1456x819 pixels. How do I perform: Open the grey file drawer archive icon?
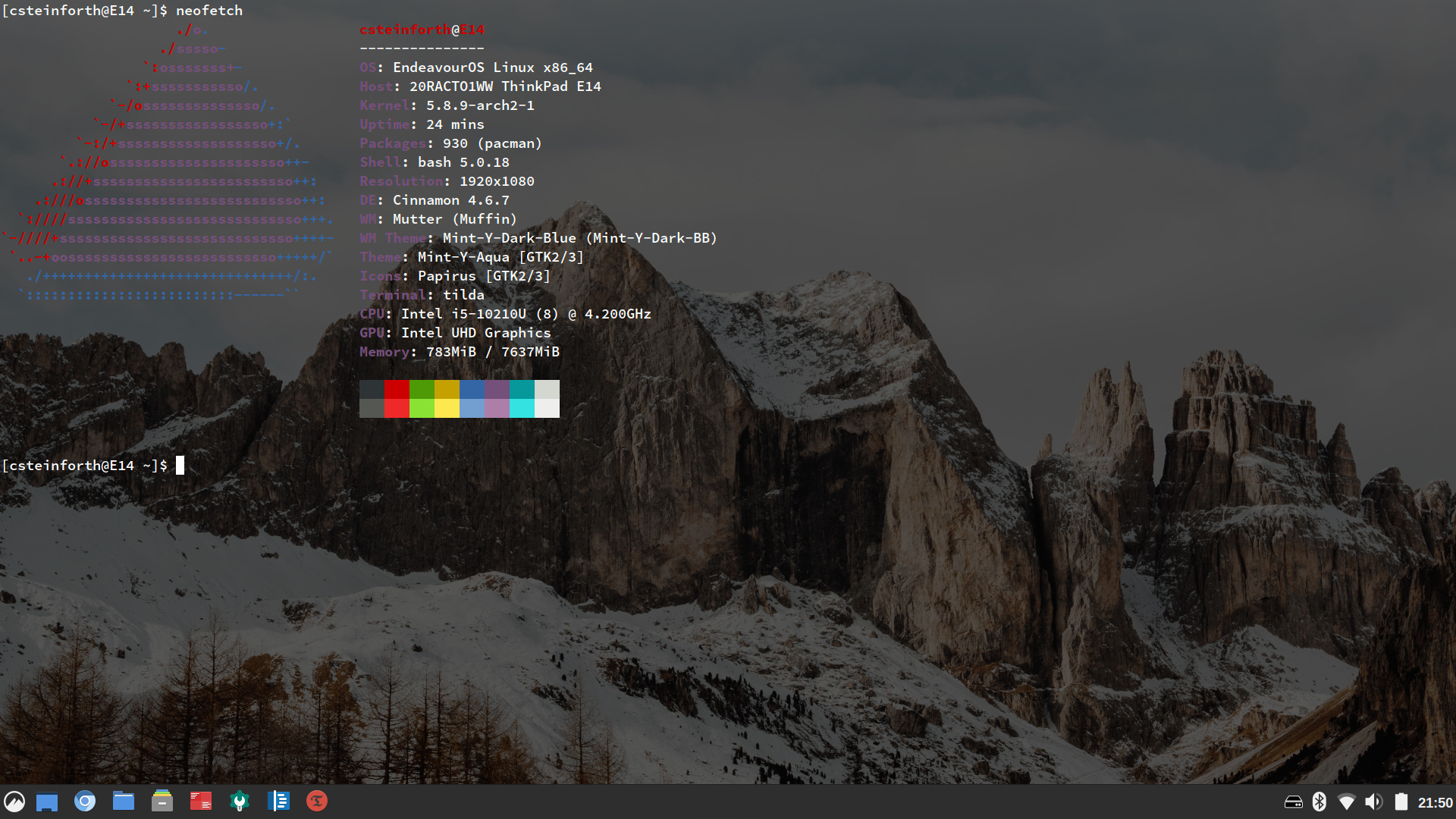pos(162,802)
